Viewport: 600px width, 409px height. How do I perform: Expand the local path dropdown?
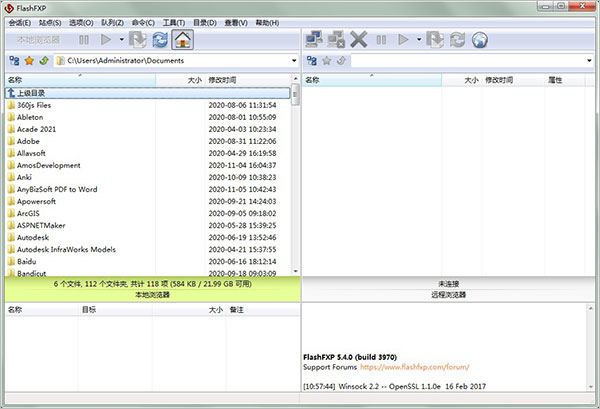pos(294,60)
